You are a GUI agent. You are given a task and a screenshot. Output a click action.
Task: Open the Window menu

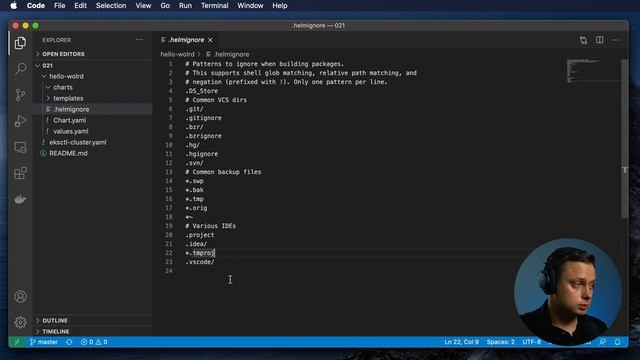pos(250,6)
